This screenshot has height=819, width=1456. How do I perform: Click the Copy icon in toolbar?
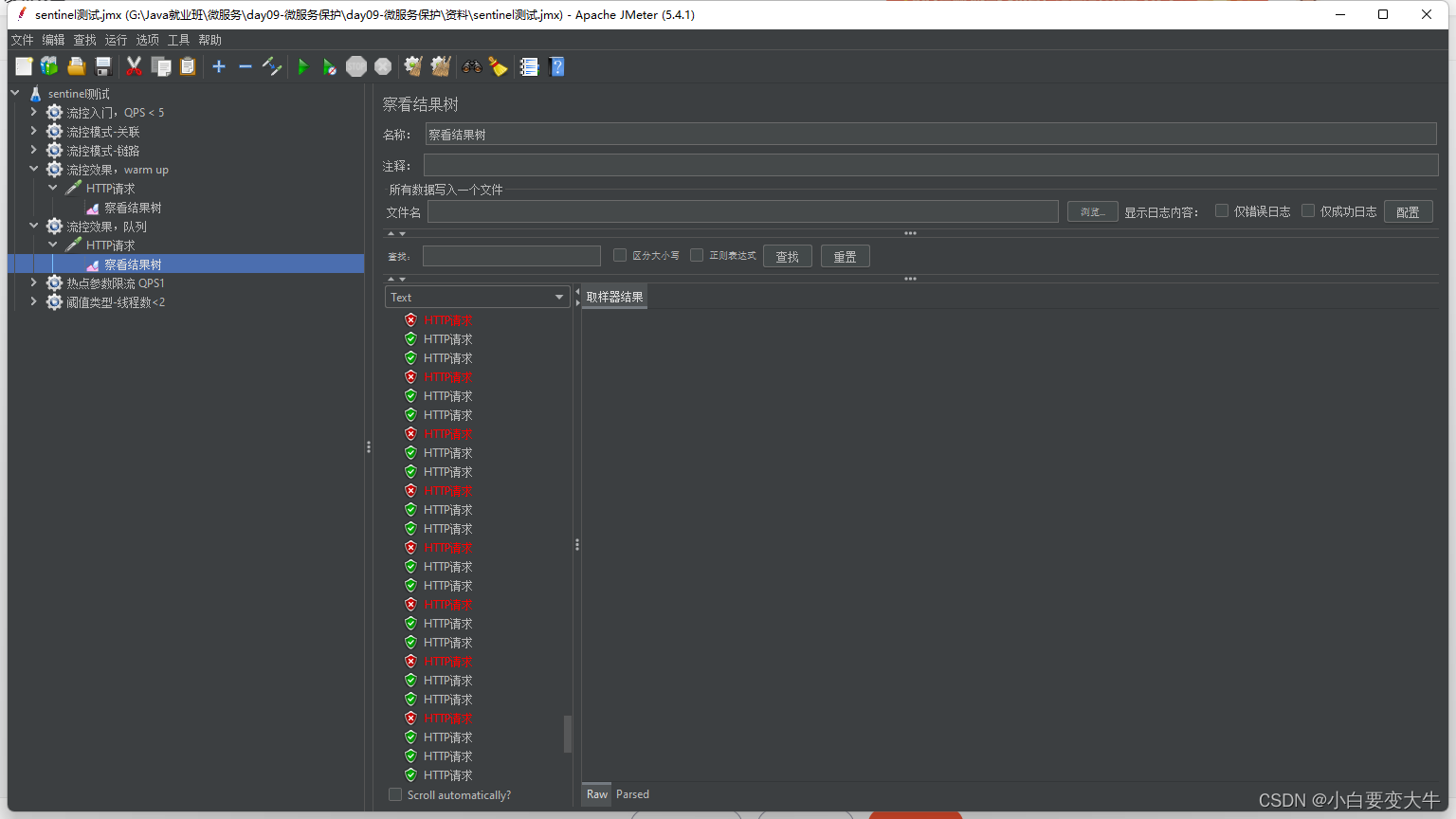click(x=161, y=66)
